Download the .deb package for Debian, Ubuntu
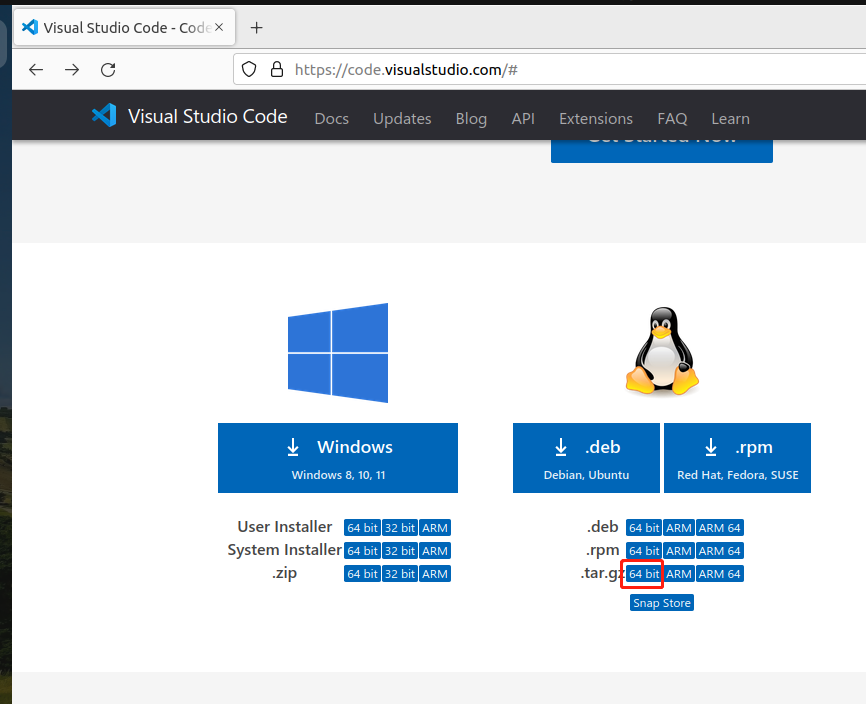The image size is (866, 704). coord(586,458)
